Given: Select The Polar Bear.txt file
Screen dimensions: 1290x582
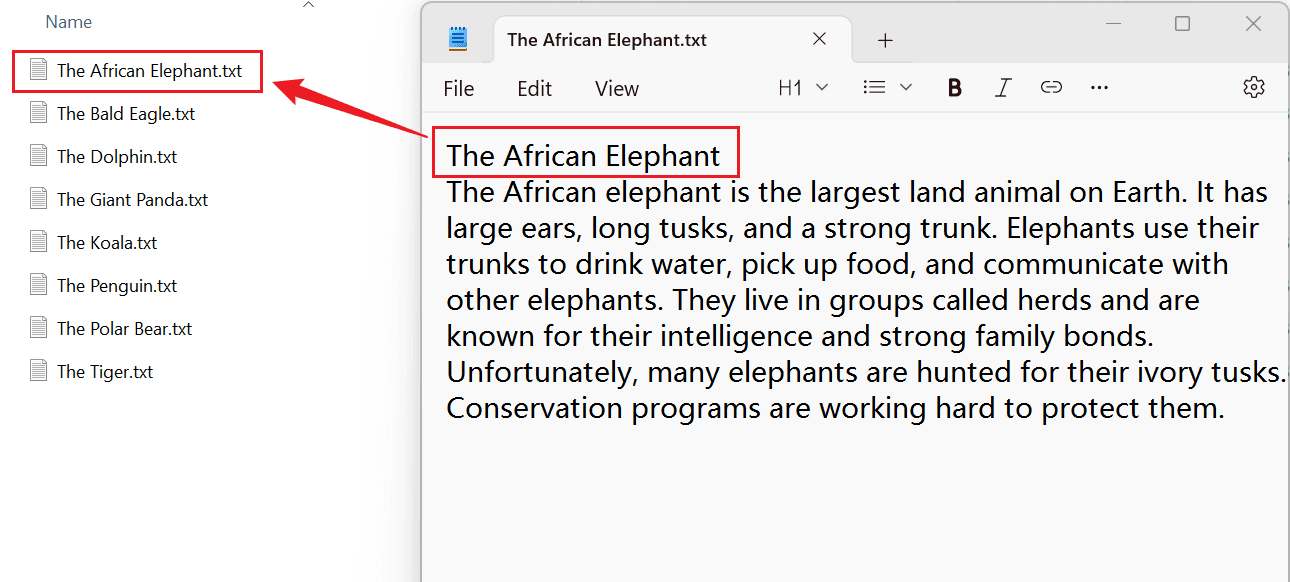Looking at the screenshot, I should pos(124,329).
